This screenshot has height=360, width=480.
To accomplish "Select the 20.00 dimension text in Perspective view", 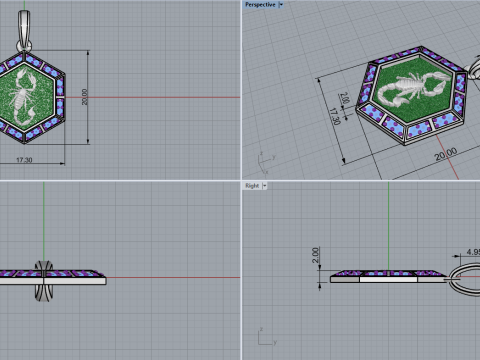I will point(446,154).
